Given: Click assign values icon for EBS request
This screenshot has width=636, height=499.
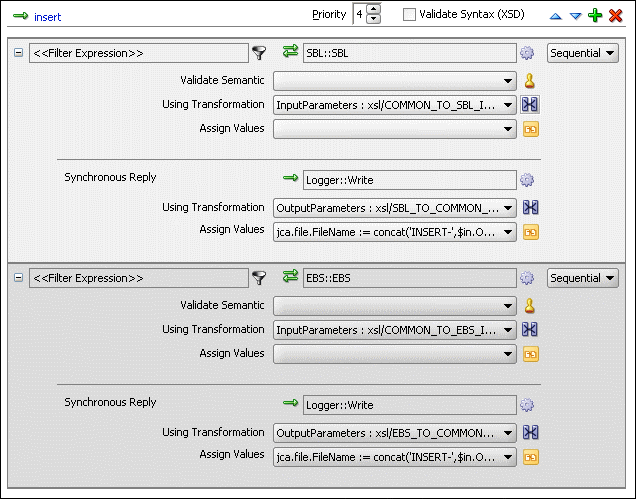Looking at the screenshot, I should click(531, 354).
